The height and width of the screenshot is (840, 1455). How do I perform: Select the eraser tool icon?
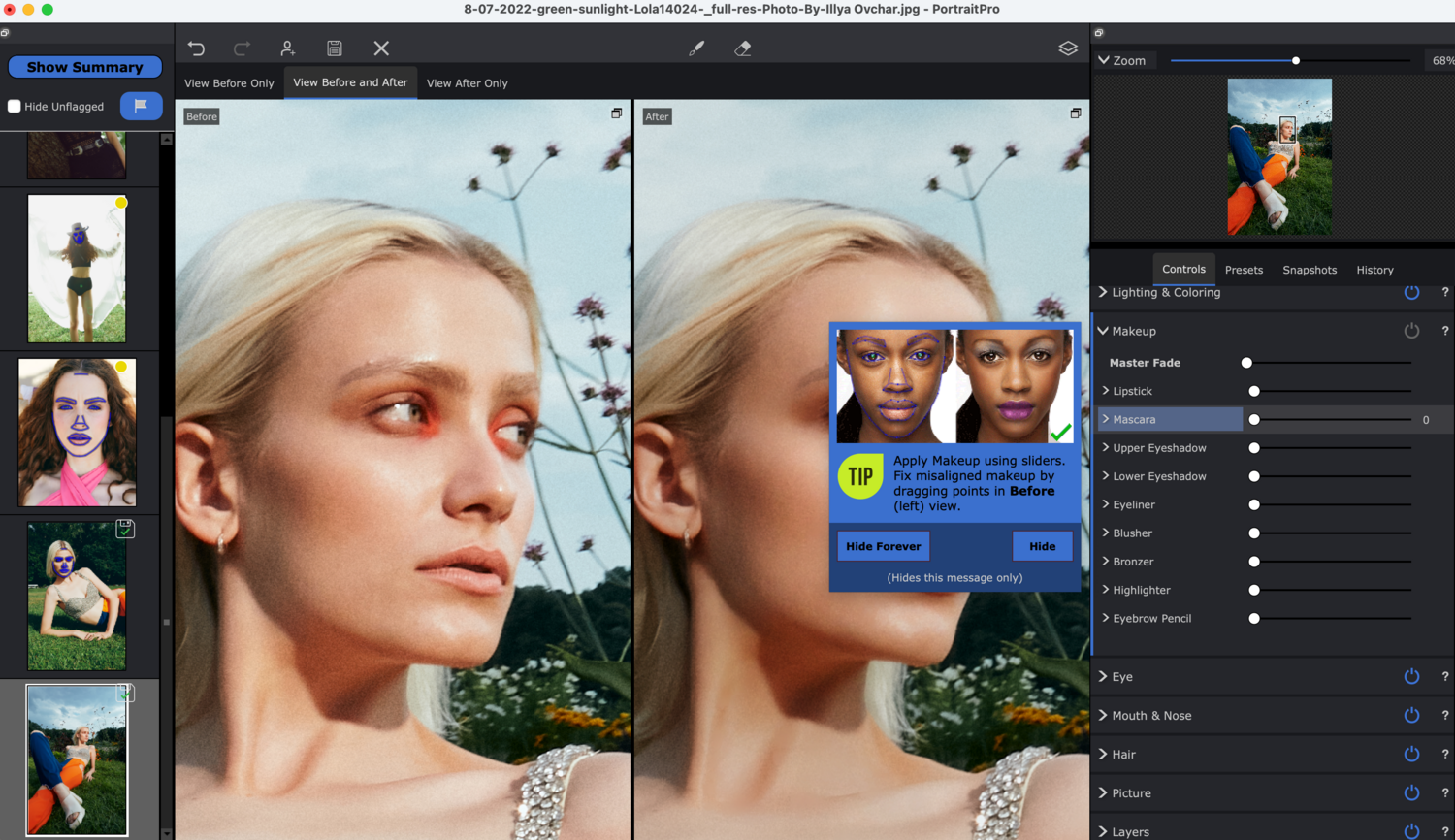pyautogui.click(x=743, y=48)
